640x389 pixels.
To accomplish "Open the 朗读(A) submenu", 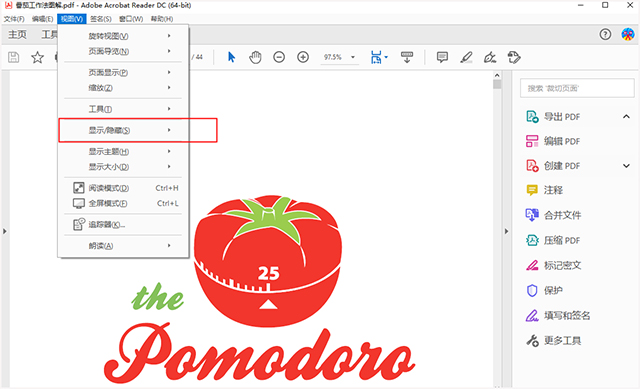I will pos(123,245).
